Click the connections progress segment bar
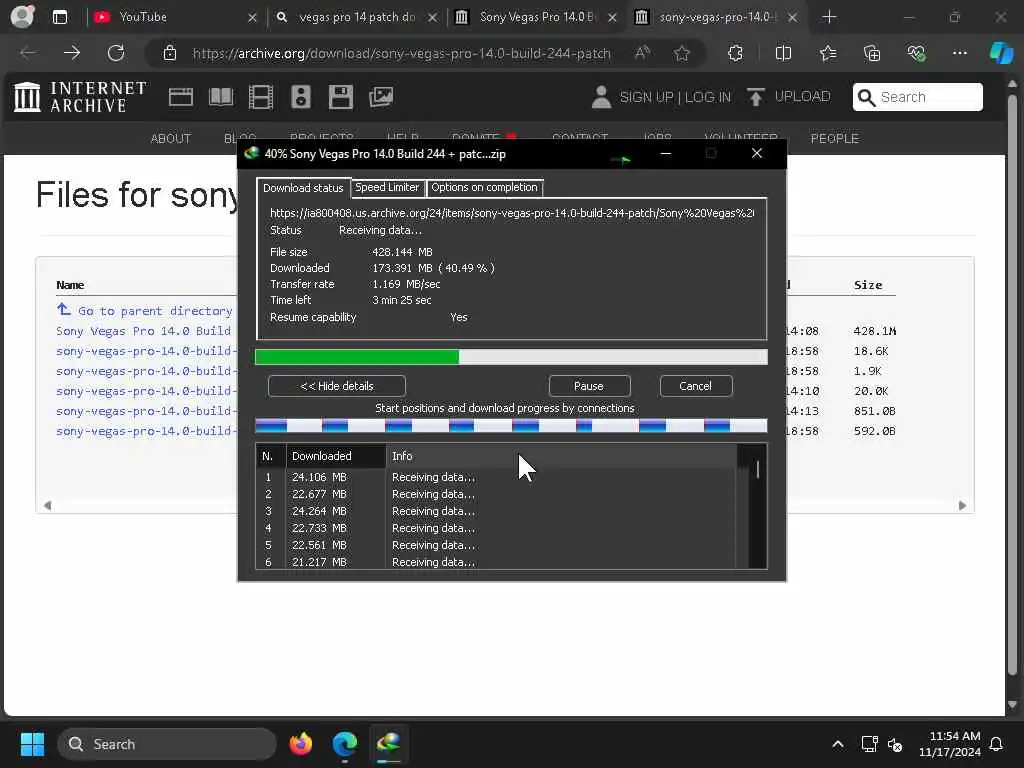 [x=511, y=426]
